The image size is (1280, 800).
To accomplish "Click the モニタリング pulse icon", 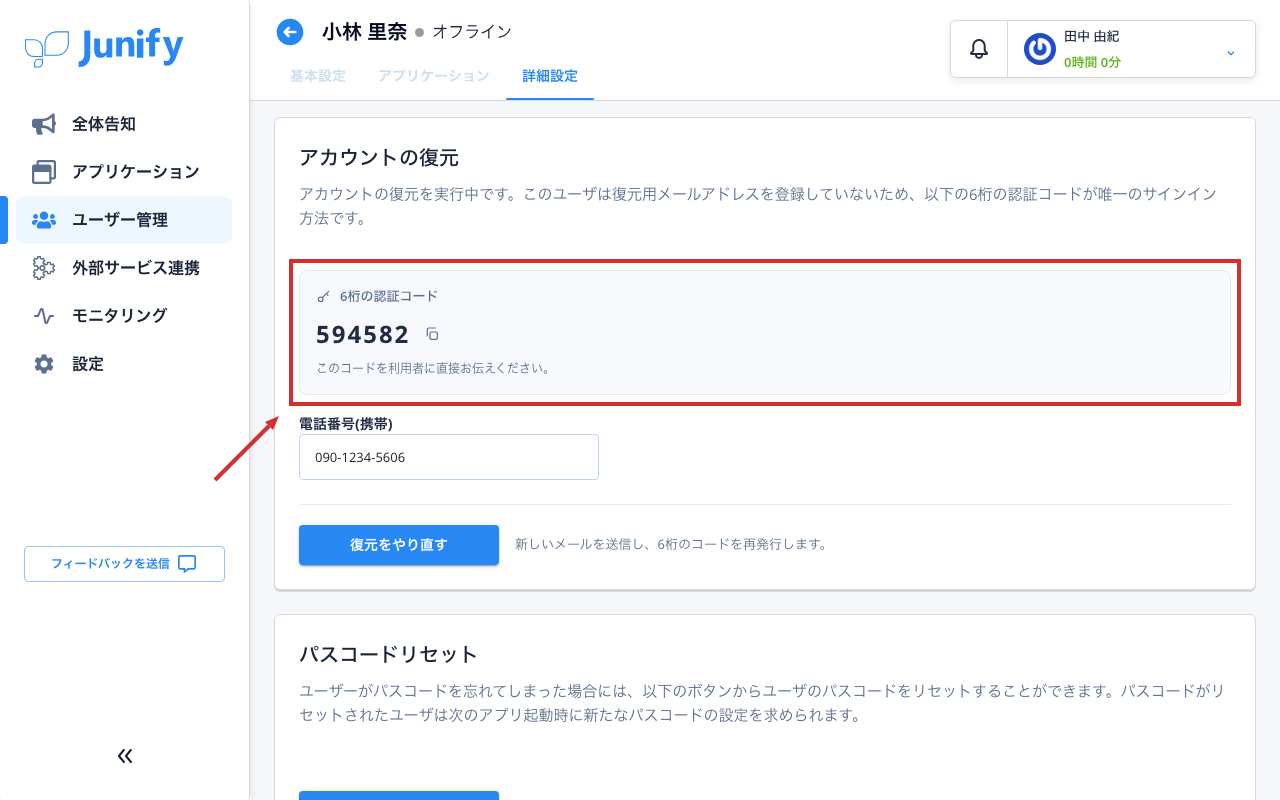I will [44, 316].
